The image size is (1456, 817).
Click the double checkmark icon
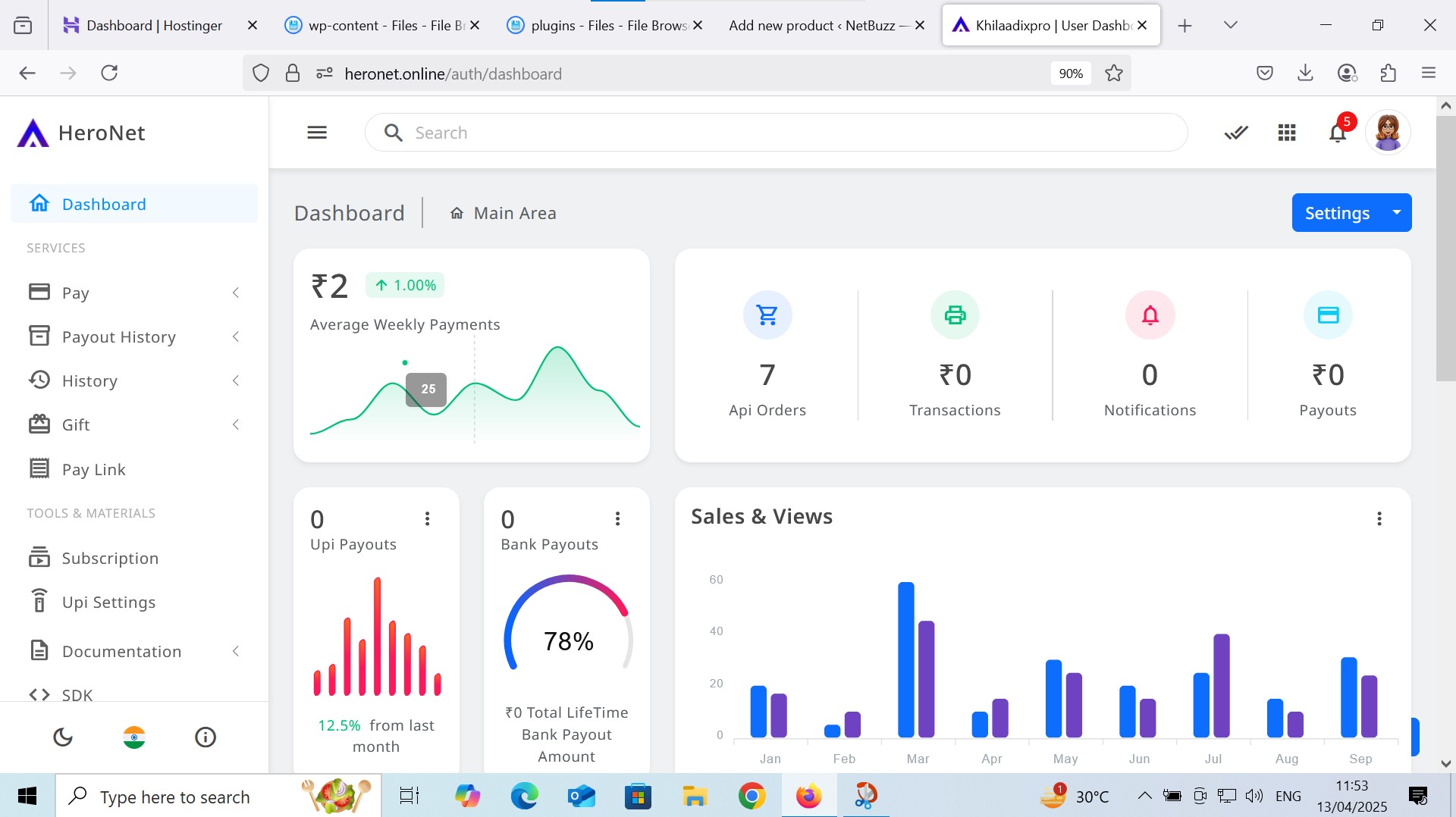(x=1235, y=133)
